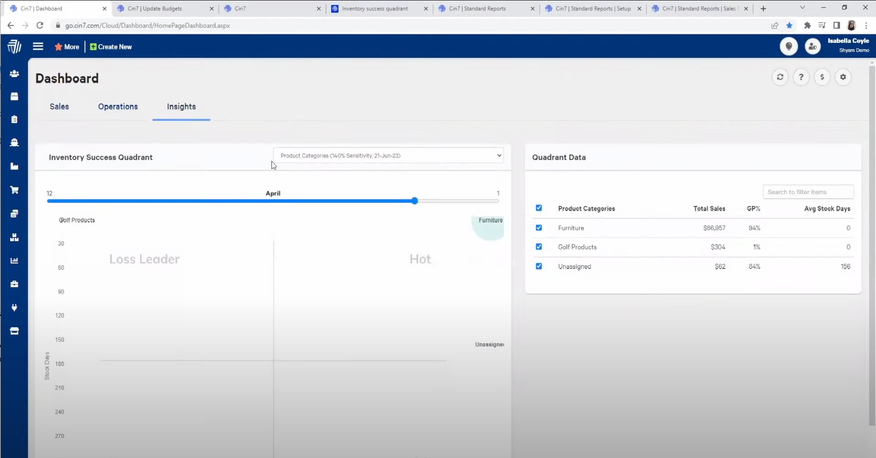Click the contacts people sidebar icon
The height and width of the screenshot is (458, 876).
pyautogui.click(x=14, y=73)
